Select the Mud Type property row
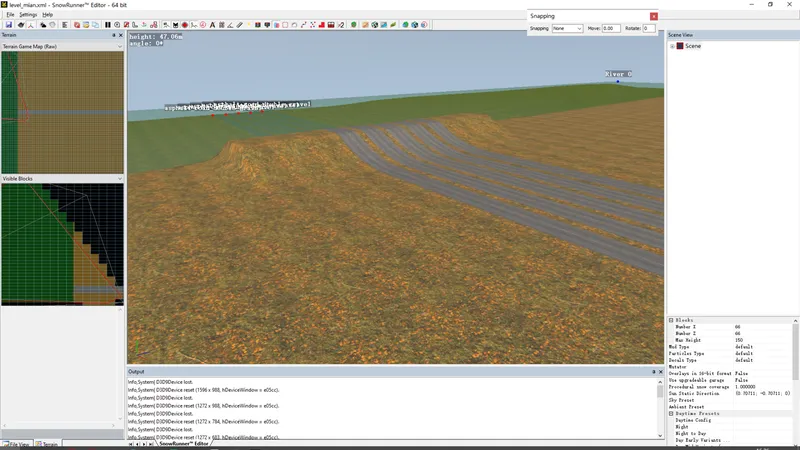The height and width of the screenshot is (450, 800). [731, 346]
